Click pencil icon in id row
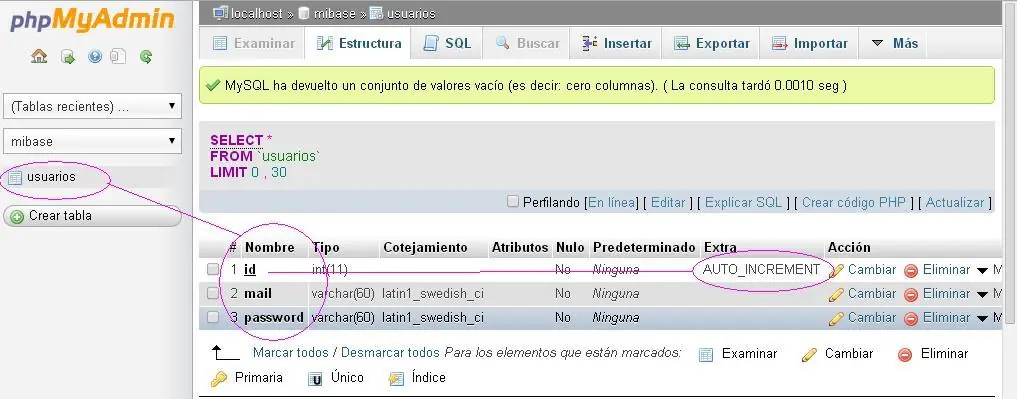The image size is (1017, 399). pyautogui.click(x=837, y=270)
